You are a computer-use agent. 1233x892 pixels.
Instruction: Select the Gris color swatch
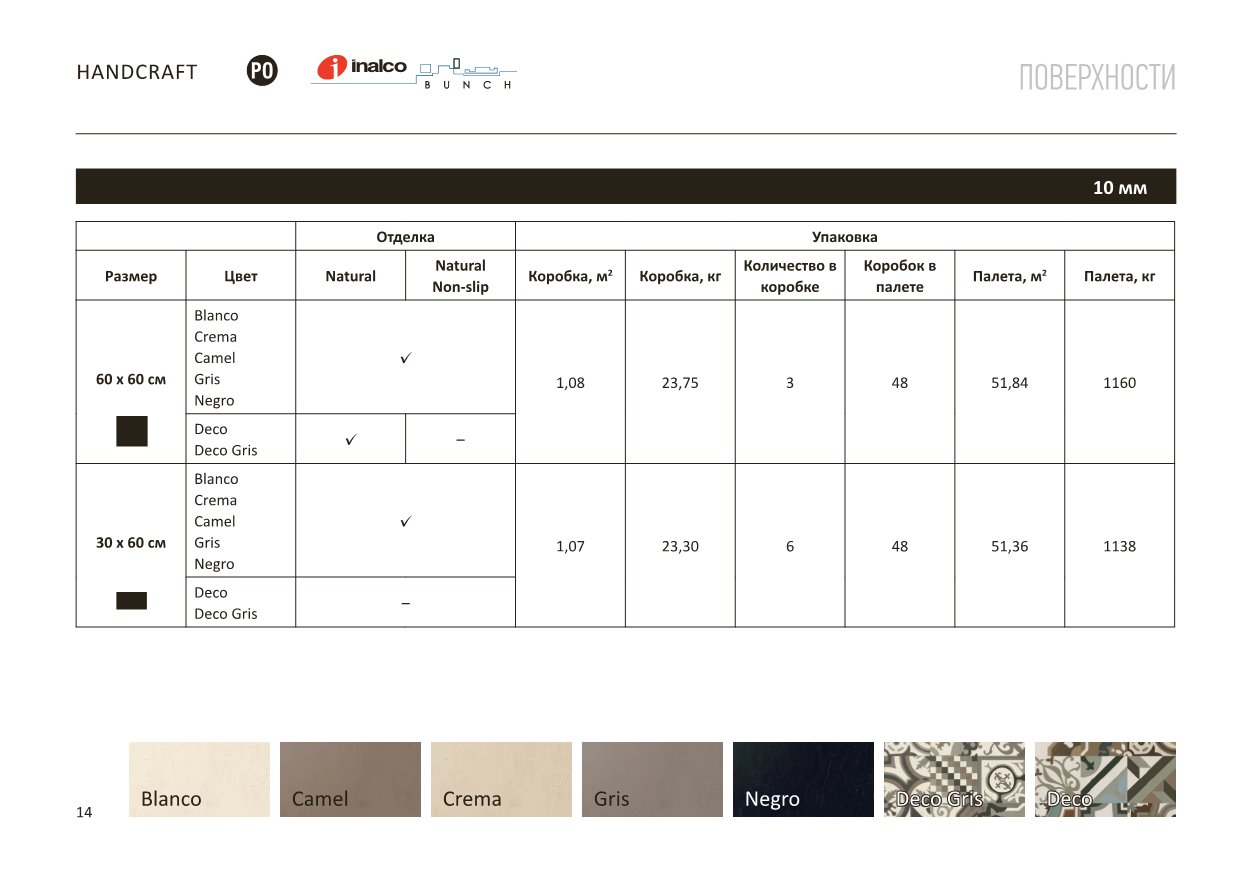[x=652, y=779]
